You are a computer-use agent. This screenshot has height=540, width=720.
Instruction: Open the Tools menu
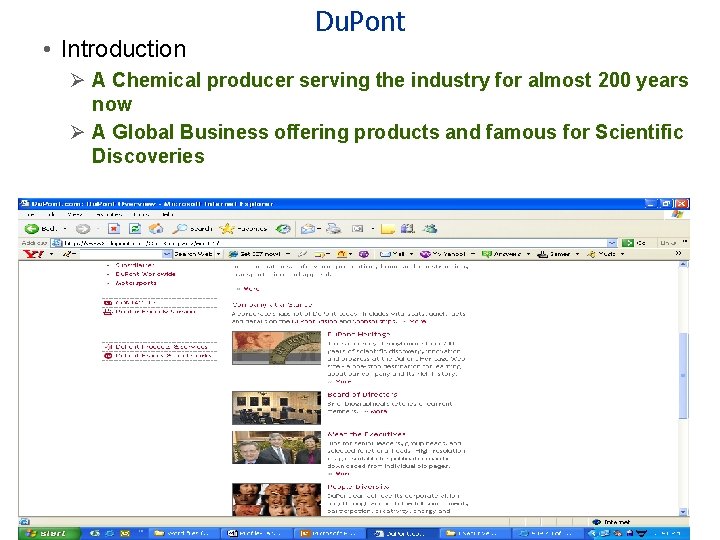coord(141,214)
